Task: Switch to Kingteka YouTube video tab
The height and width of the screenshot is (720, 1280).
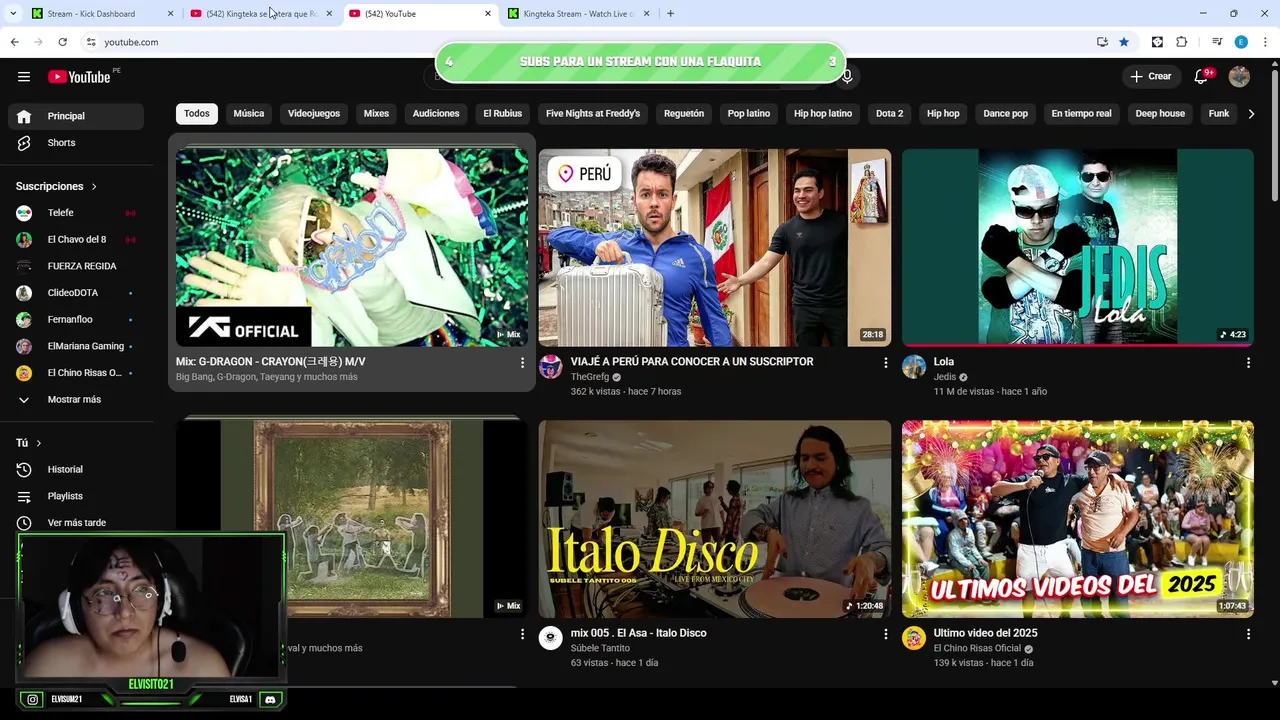Action: tap(261, 14)
